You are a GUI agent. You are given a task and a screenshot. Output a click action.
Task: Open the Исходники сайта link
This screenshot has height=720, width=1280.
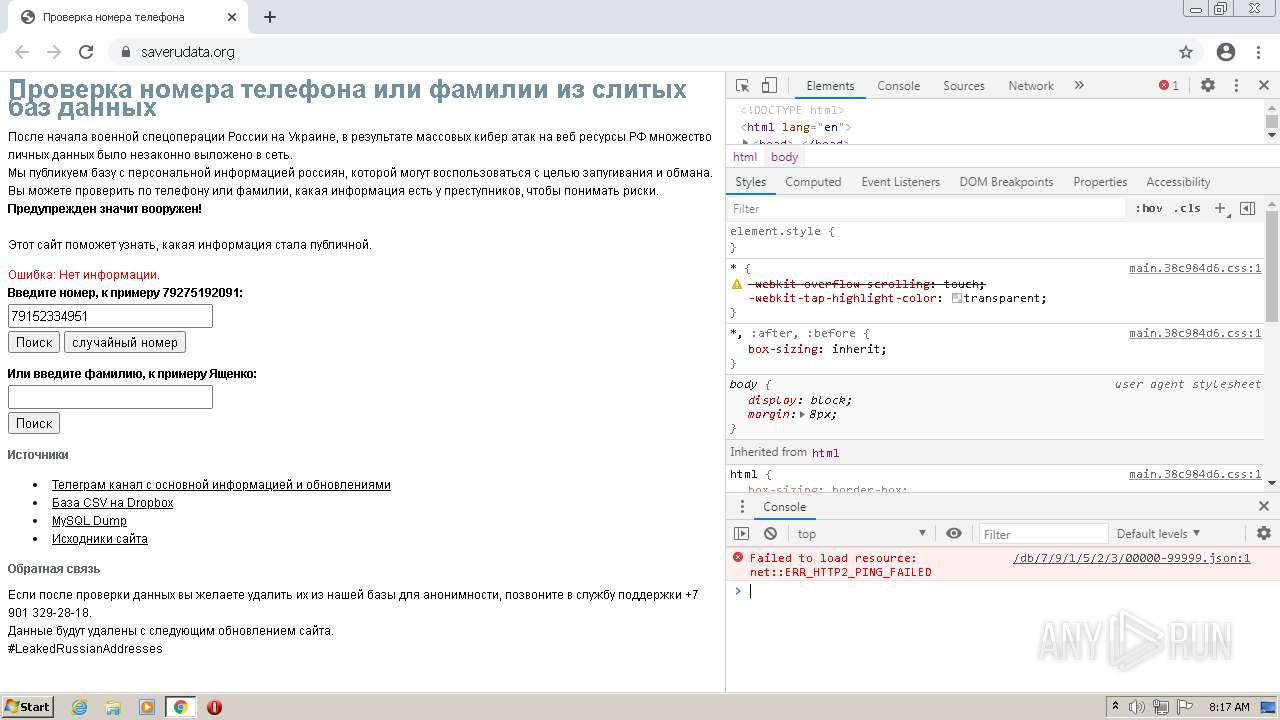pos(100,539)
